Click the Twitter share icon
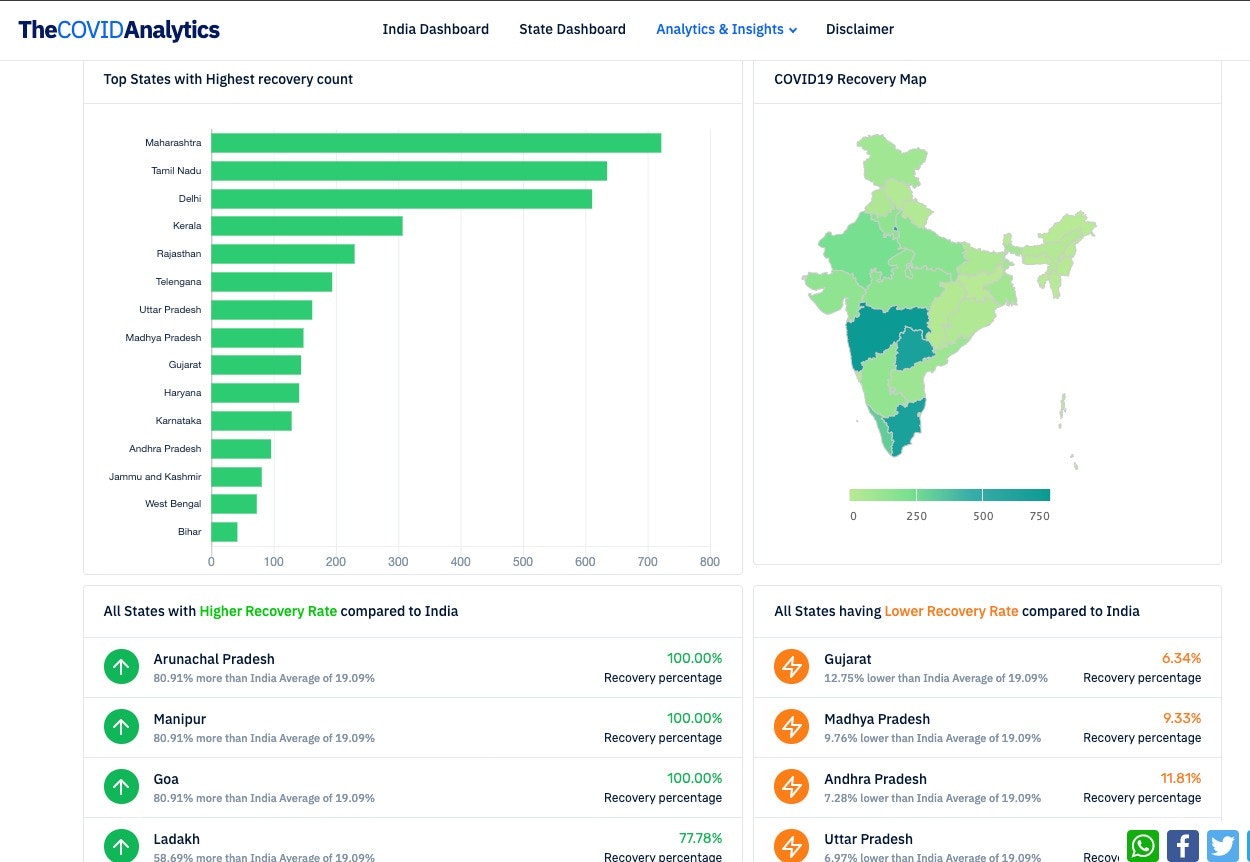Image resolution: width=1250 pixels, height=862 pixels. click(1222, 845)
